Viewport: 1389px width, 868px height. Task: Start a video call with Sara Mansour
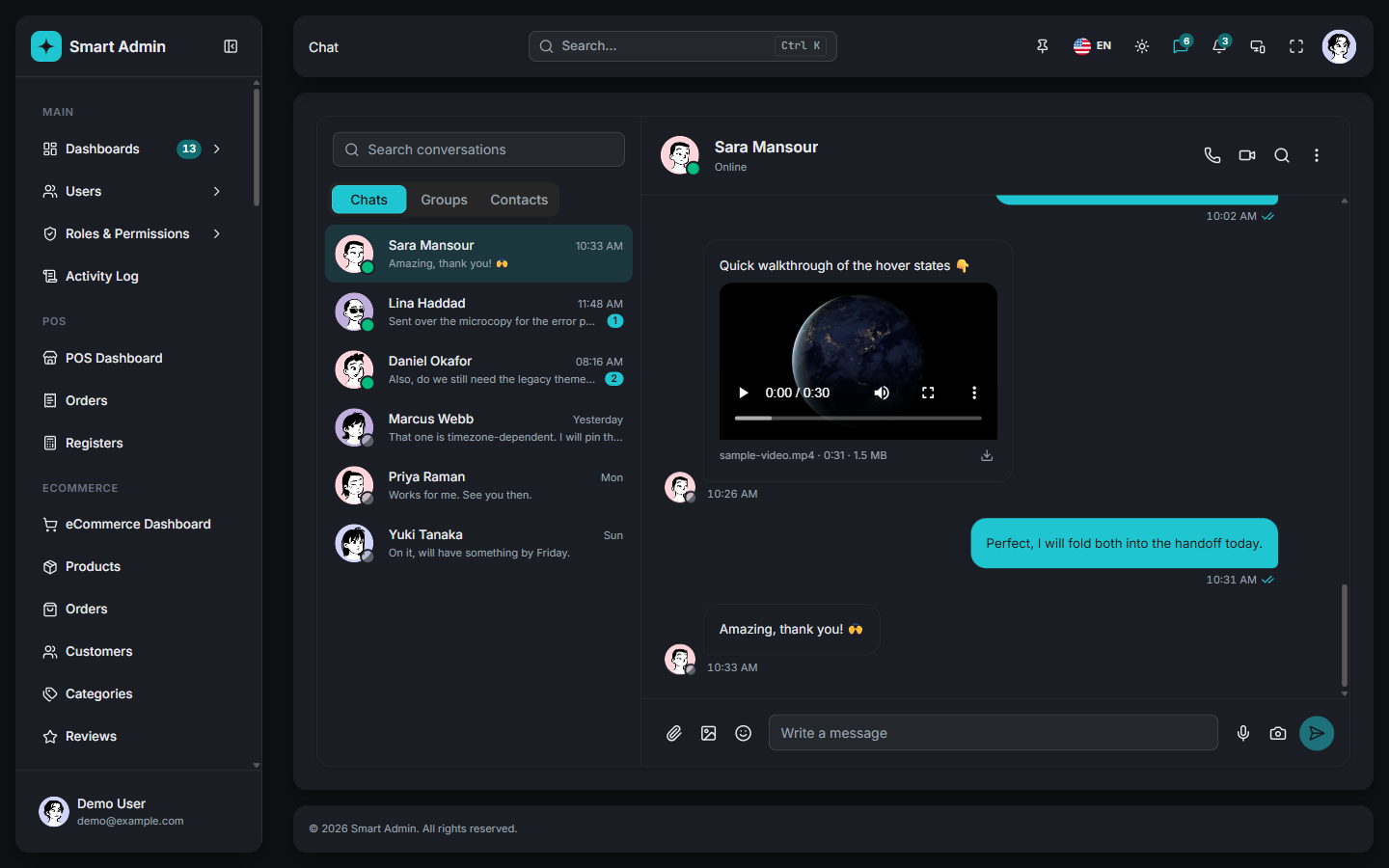click(x=1247, y=155)
